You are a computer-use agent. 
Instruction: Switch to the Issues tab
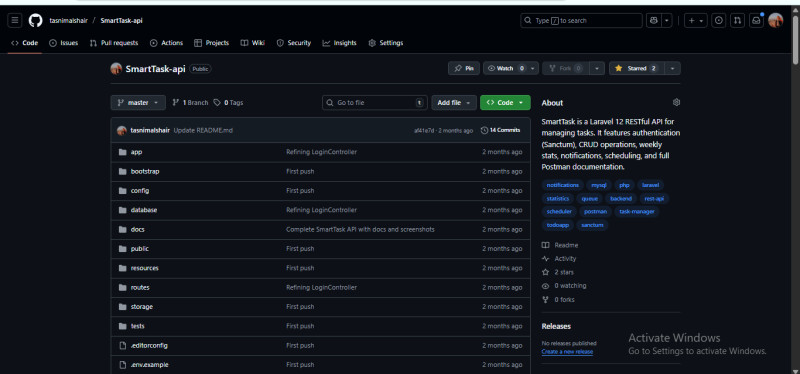[64, 43]
